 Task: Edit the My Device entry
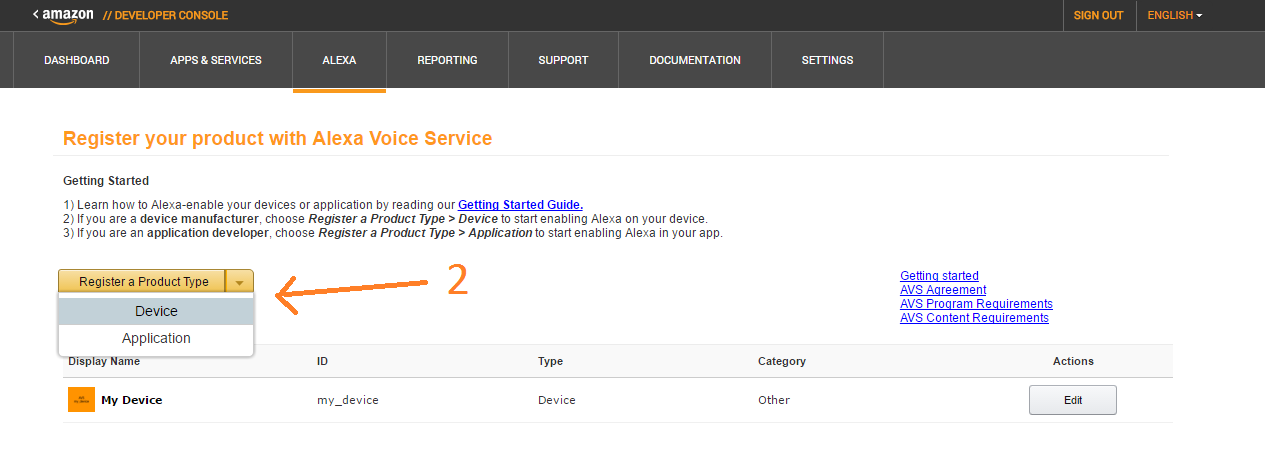(1072, 400)
